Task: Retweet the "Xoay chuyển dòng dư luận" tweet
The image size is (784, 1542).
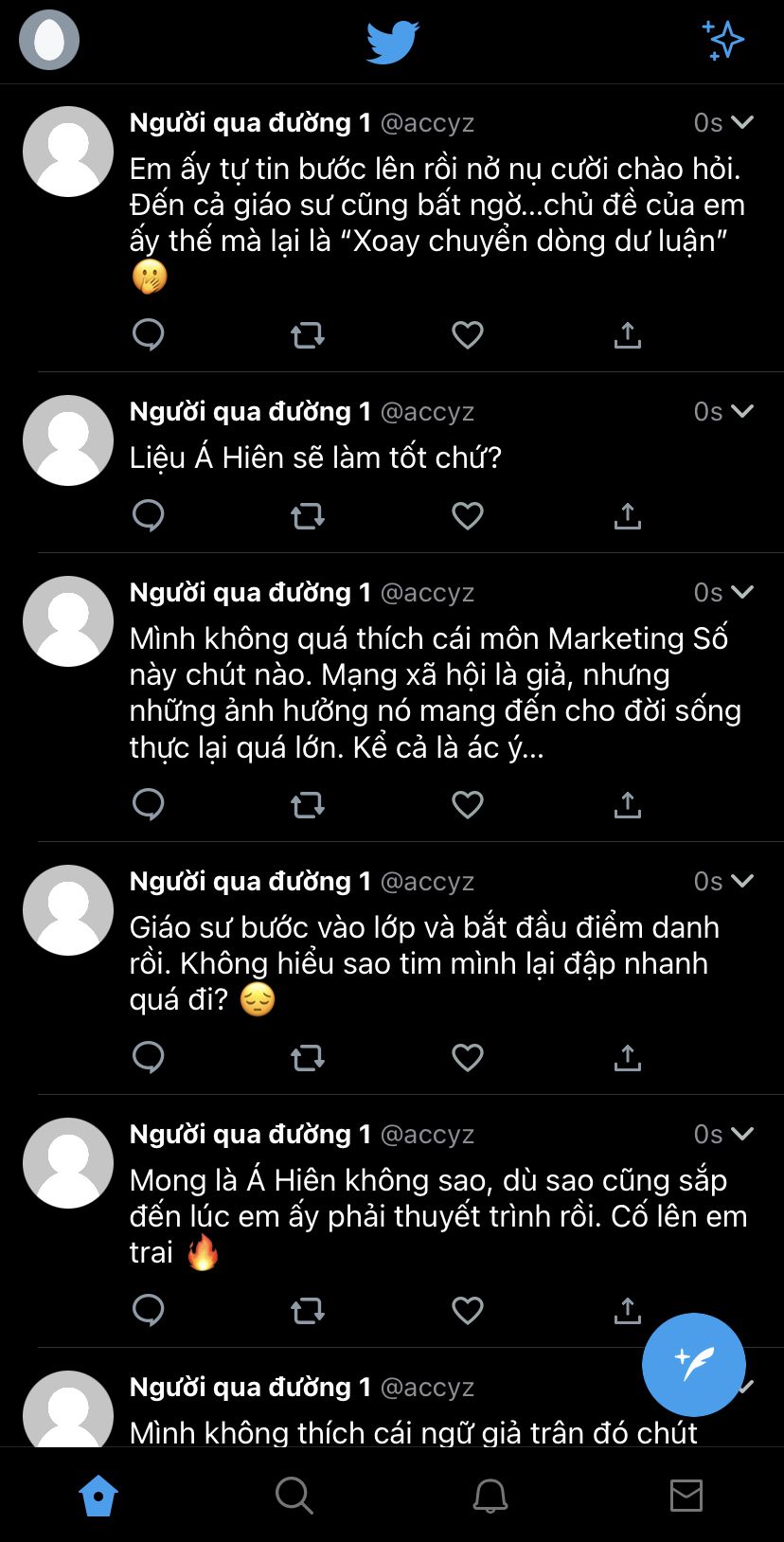Action: 308,334
